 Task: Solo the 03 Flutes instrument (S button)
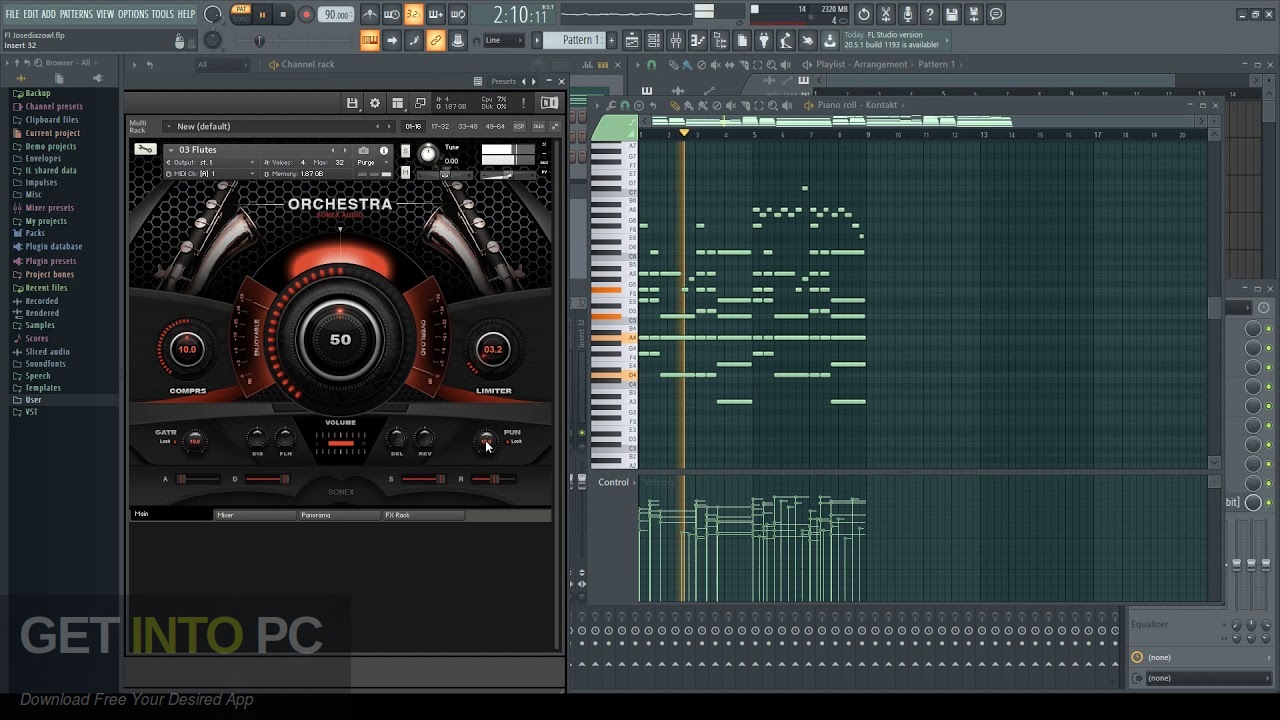(x=405, y=151)
